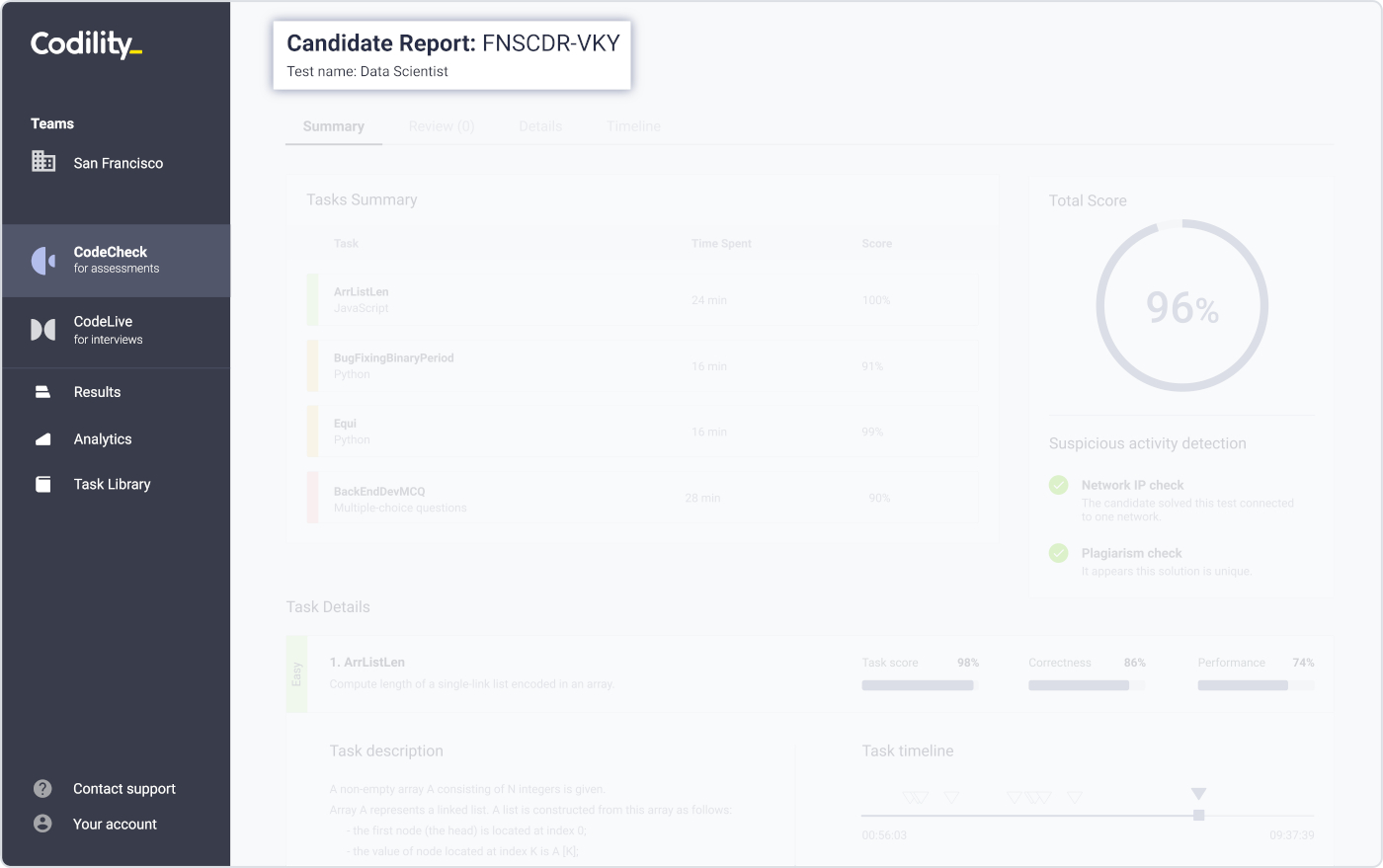
Task: Click the Task description heading
Action: [386, 750]
